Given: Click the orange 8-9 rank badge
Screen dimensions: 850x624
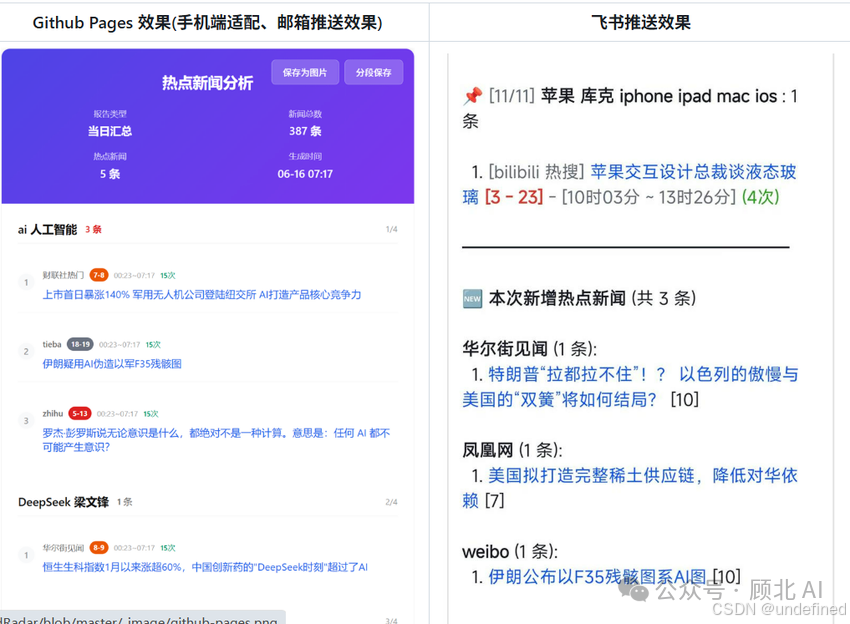Looking at the screenshot, I should pos(99,548).
